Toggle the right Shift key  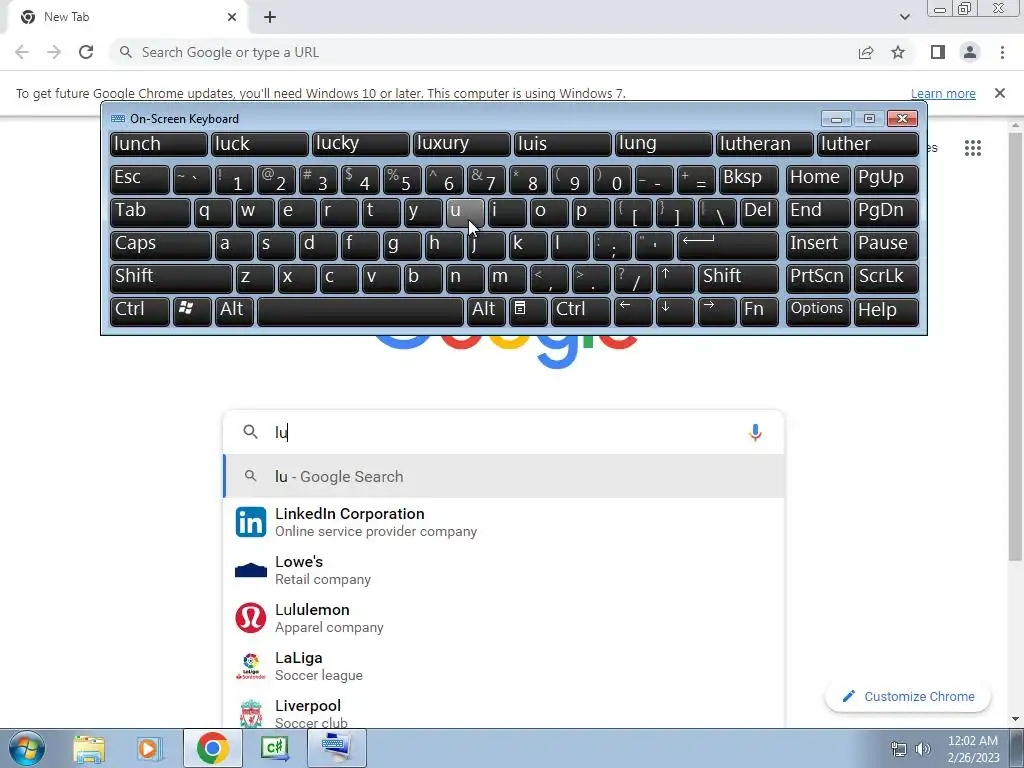tap(738, 278)
